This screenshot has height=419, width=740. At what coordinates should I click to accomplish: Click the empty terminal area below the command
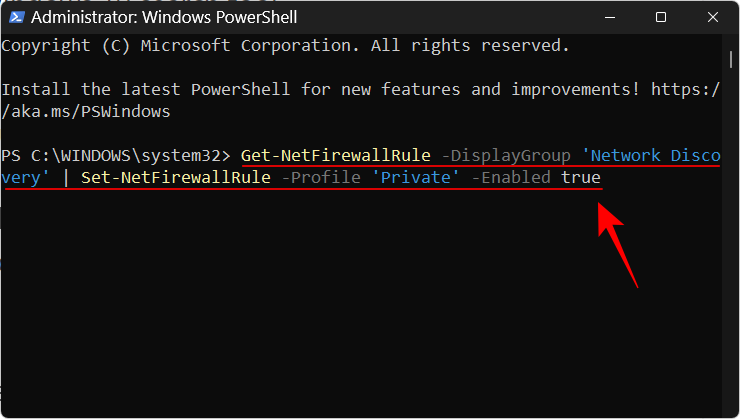pyautogui.click(x=300, y=320)
